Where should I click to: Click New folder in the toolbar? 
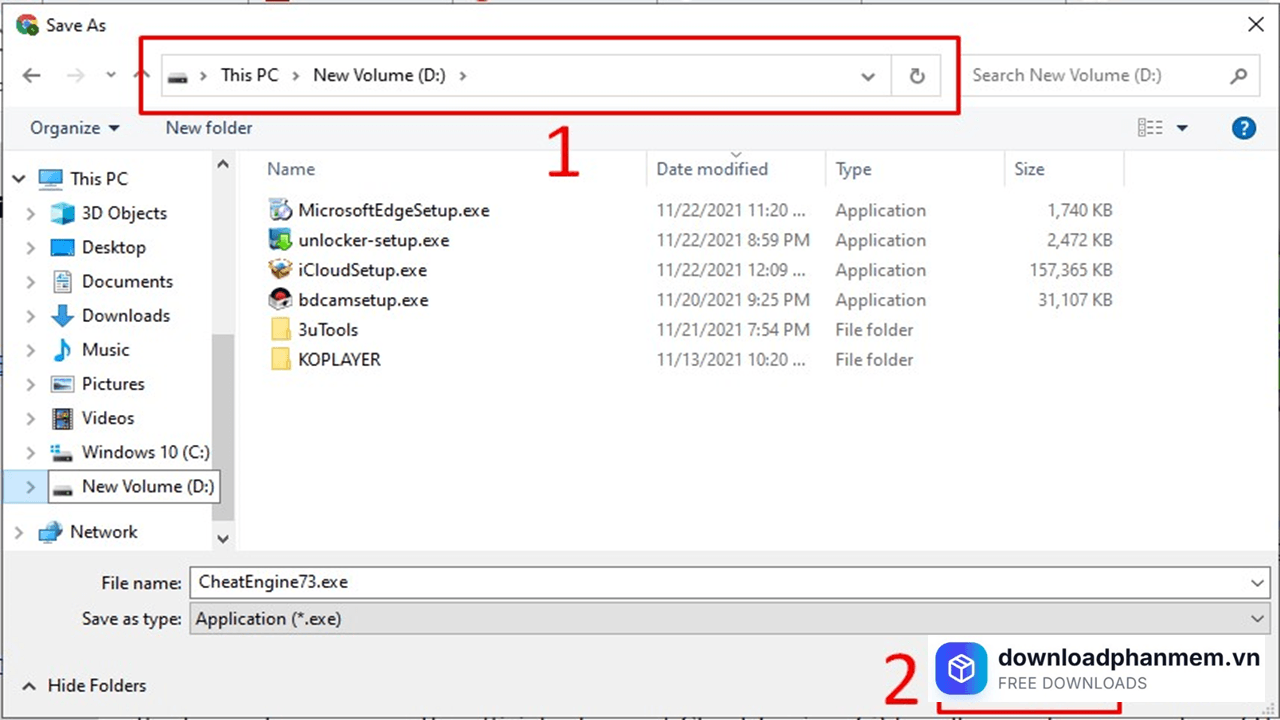tap(209, 128)
